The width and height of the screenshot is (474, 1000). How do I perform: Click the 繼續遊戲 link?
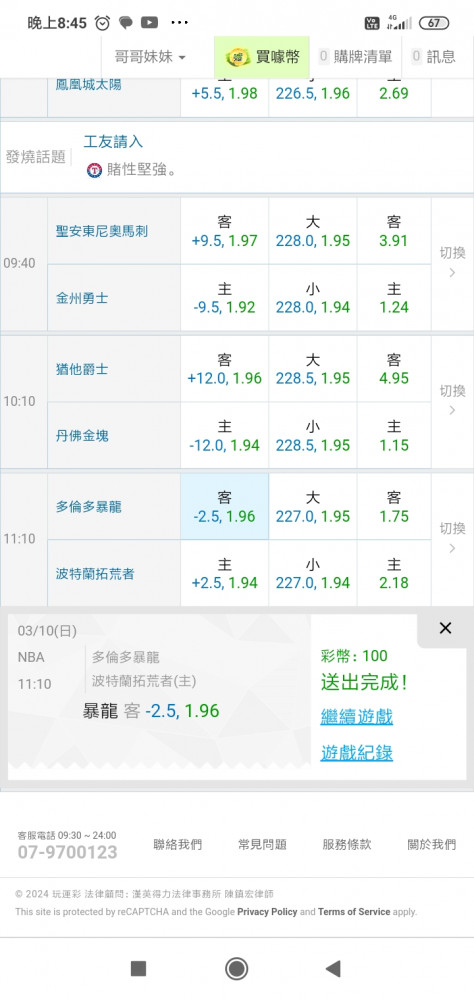pos(357,717)
